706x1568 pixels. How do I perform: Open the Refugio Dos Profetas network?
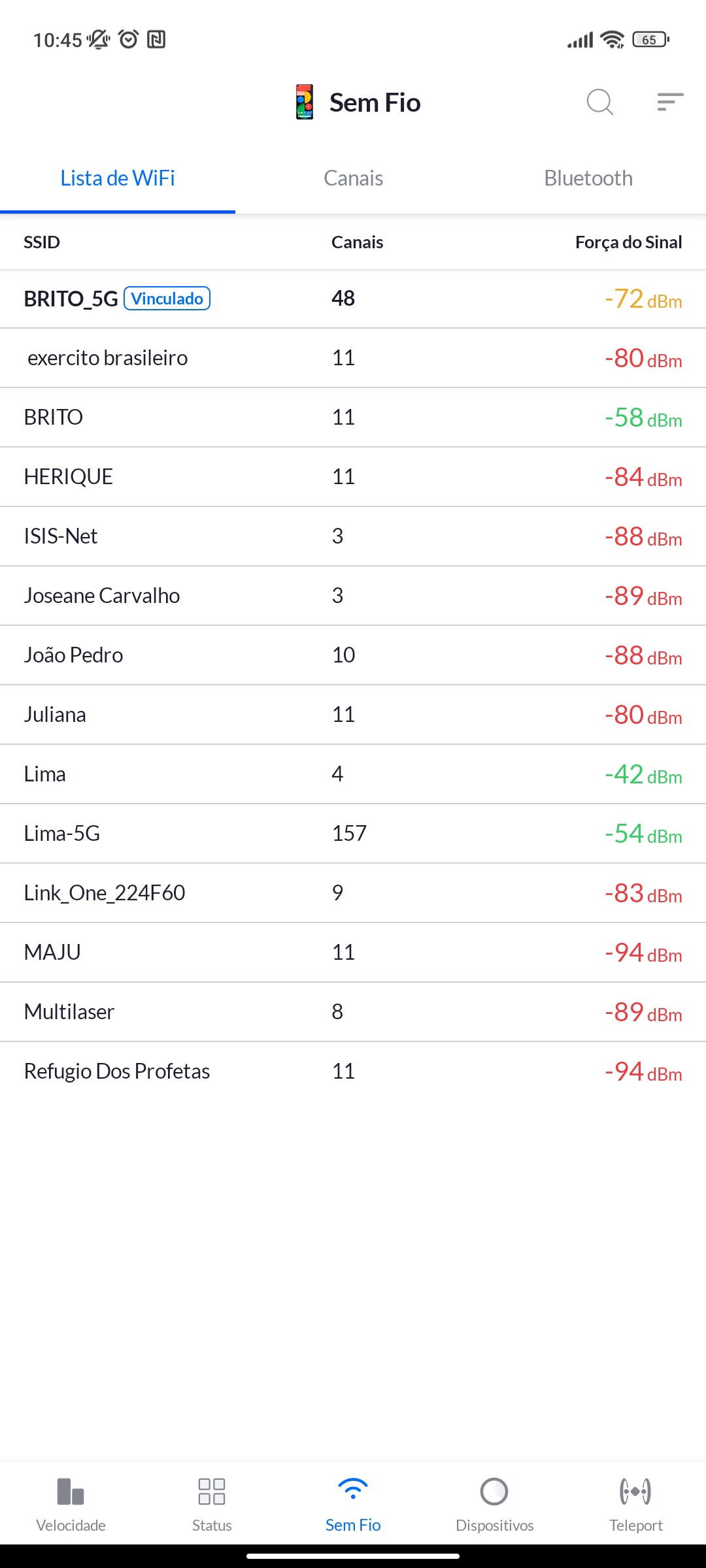(353, 1071)
